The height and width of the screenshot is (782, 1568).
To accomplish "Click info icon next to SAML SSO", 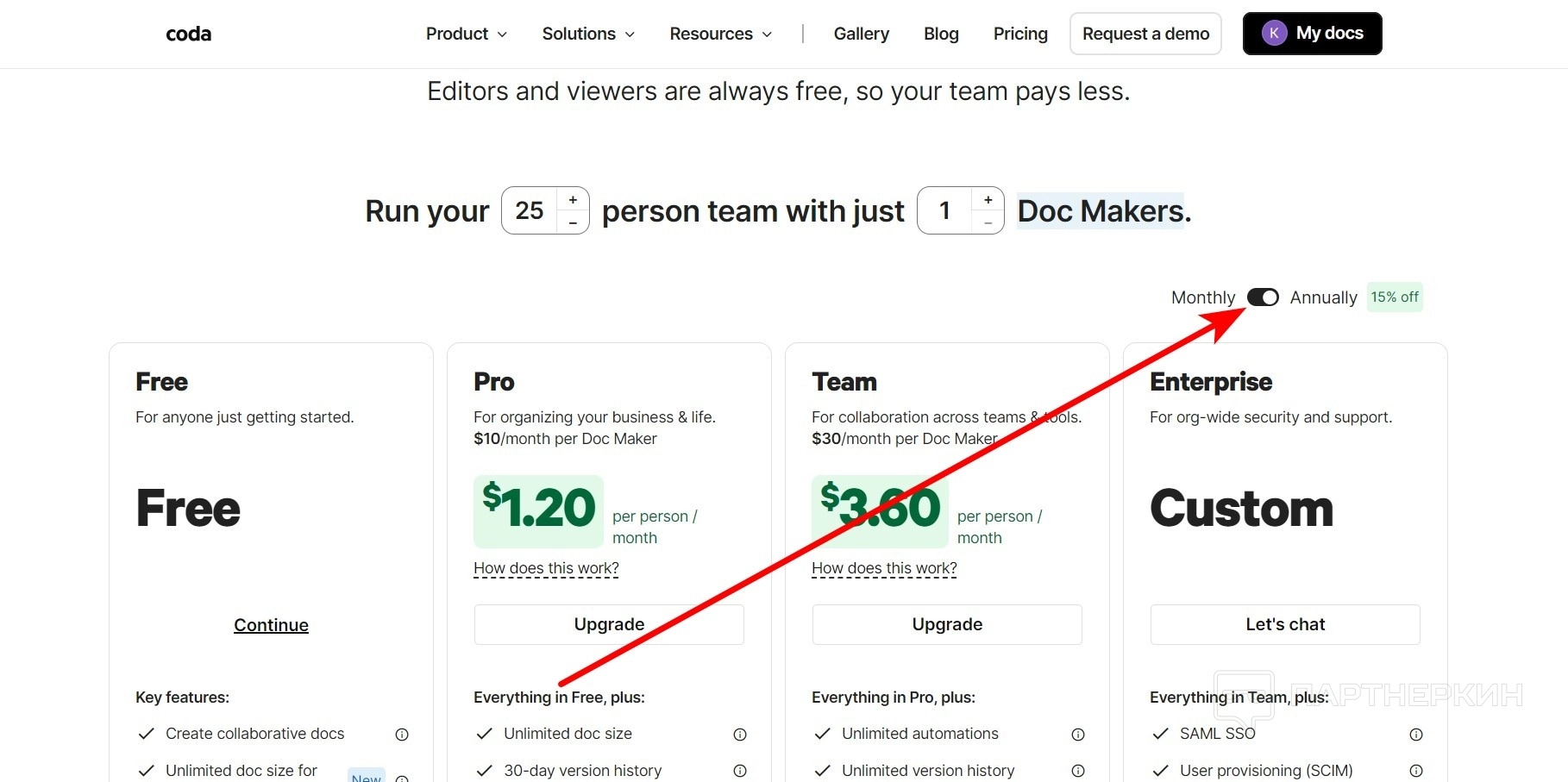I will click(1416, 735).
